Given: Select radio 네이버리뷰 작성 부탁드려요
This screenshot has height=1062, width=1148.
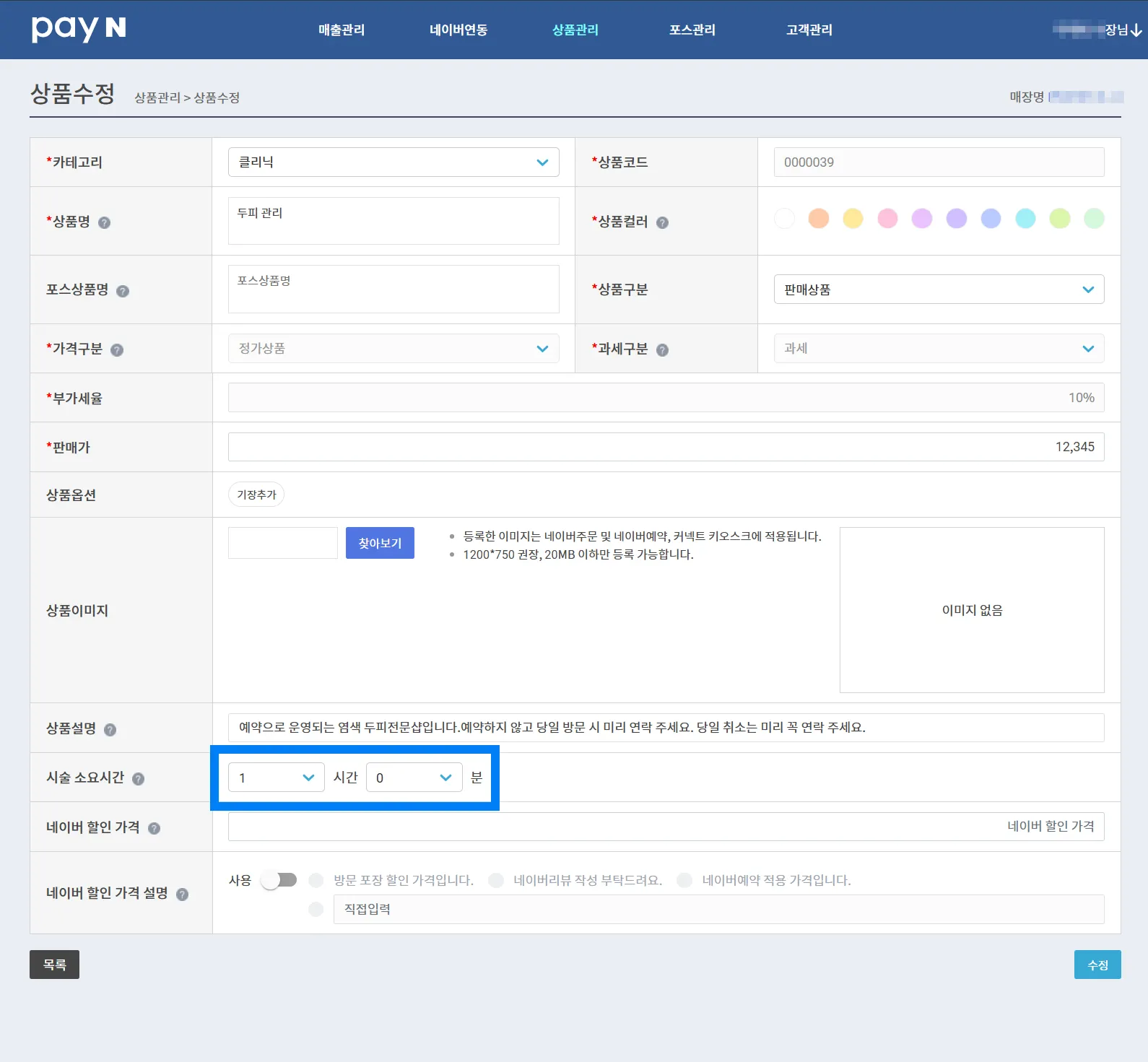Looking at the screenshot, I should pyautogui.click(x=496, y=880).
